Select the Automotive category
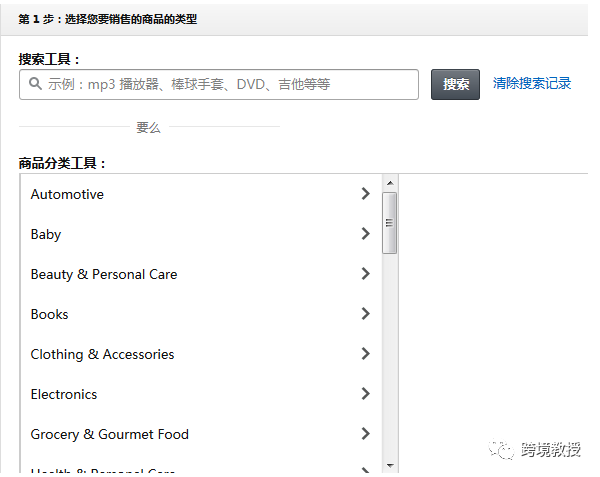This screenshot has height=477, width=600. (x=67, y=194)
